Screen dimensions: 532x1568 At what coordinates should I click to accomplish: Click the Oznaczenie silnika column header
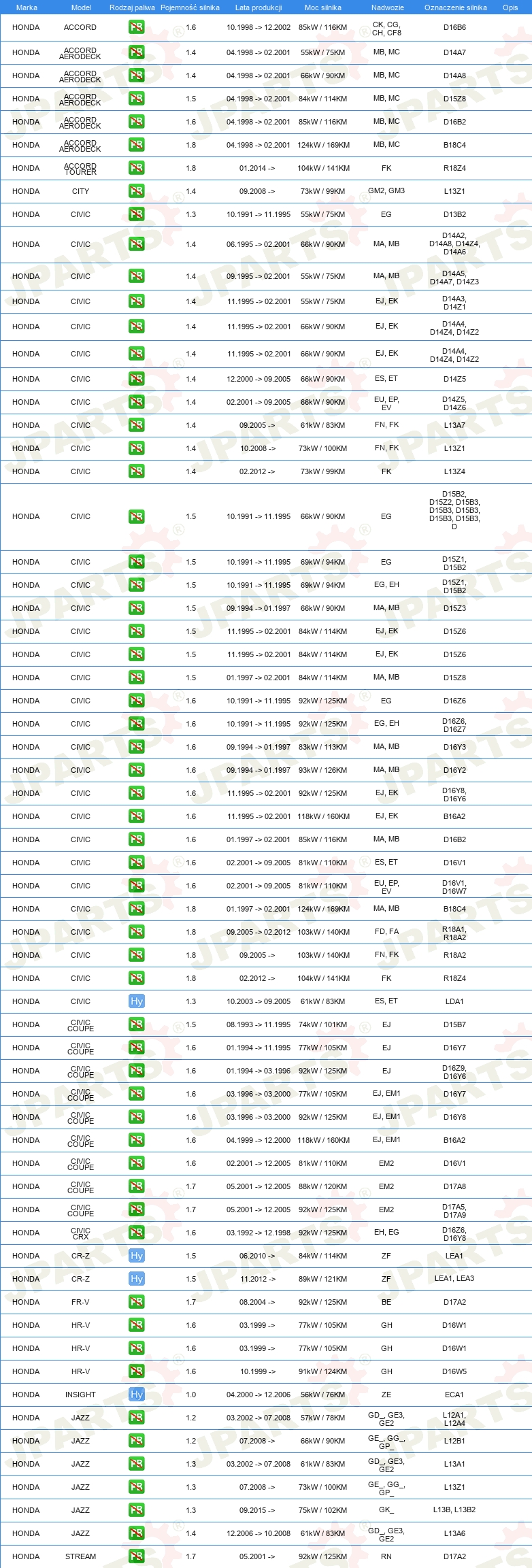pyautogui.click(x=456, y=7)
